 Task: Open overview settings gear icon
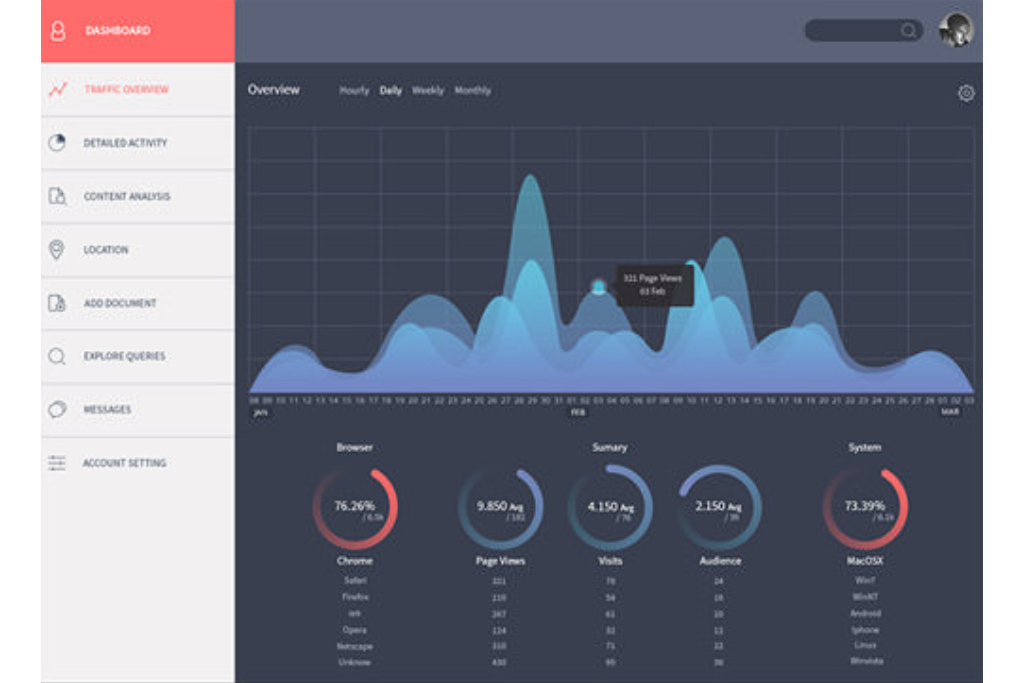coord(965,93)
